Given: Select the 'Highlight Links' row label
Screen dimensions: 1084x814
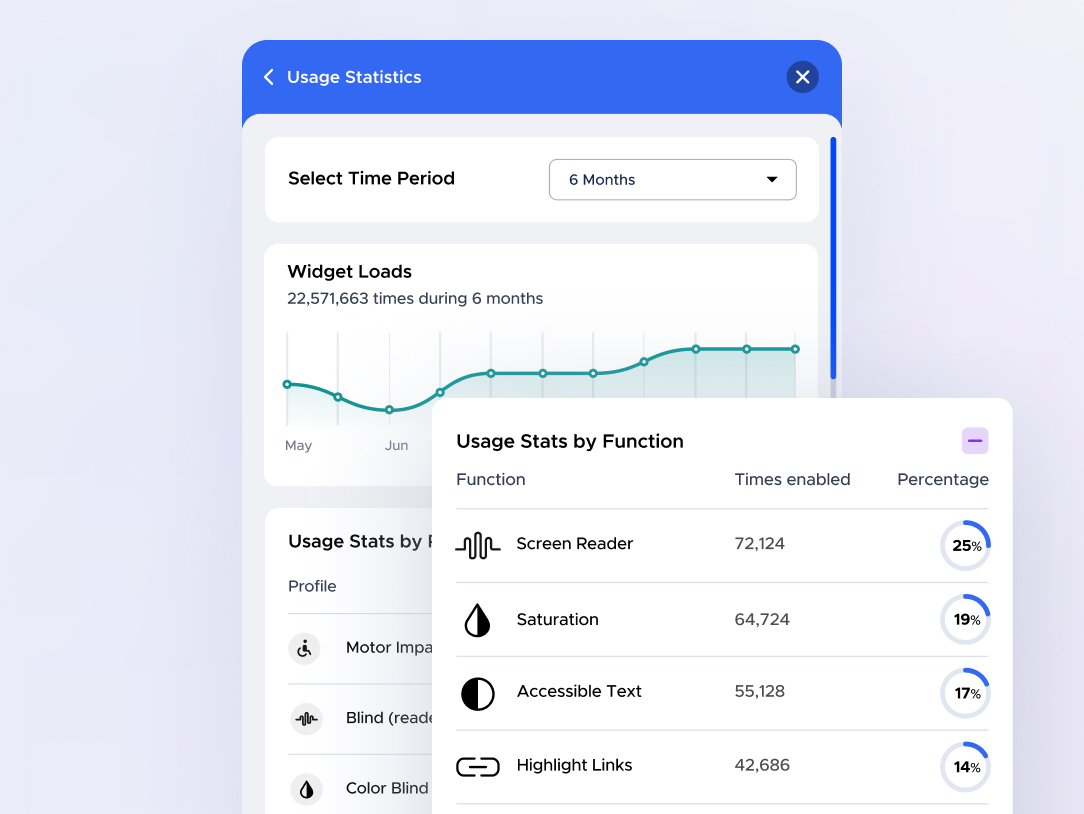Looking at the screenshot, I should point(574,765).
